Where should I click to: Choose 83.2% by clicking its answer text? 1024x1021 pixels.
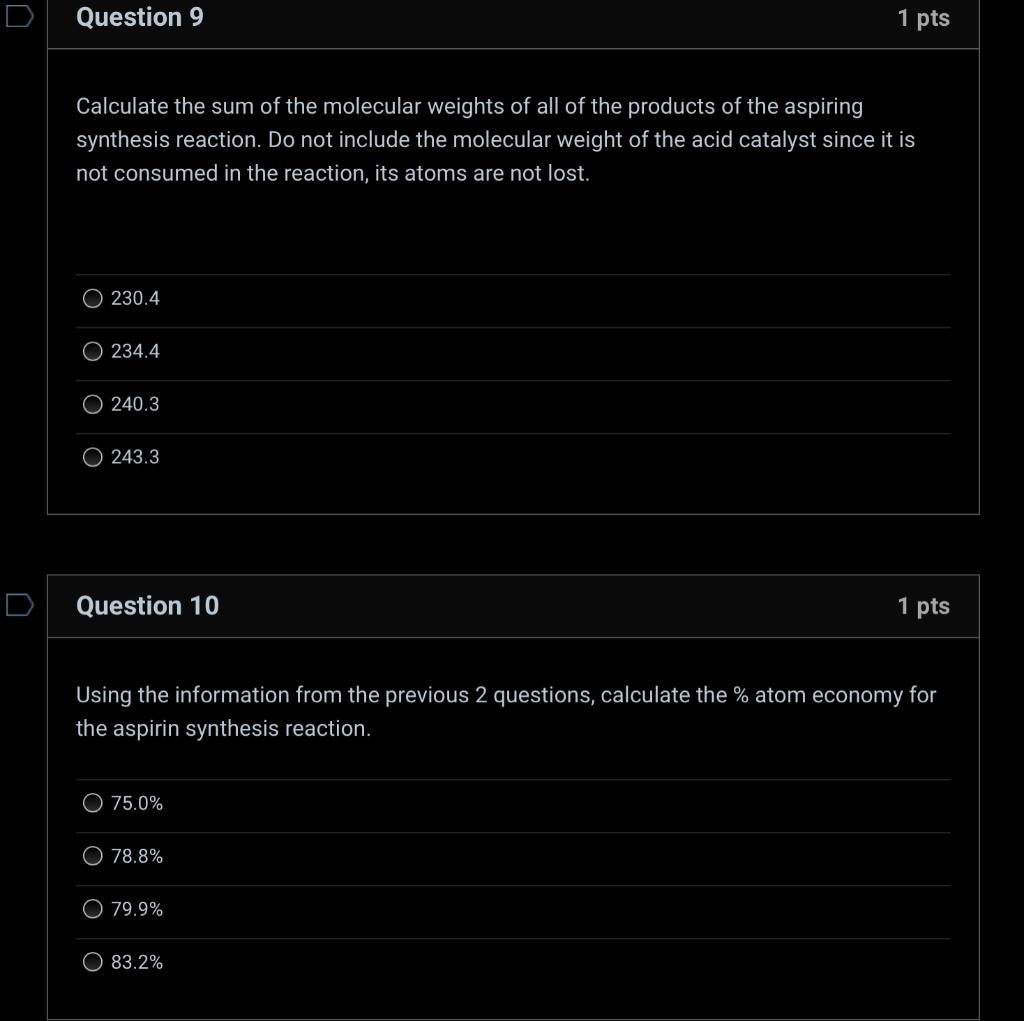[x=135, y=961]
